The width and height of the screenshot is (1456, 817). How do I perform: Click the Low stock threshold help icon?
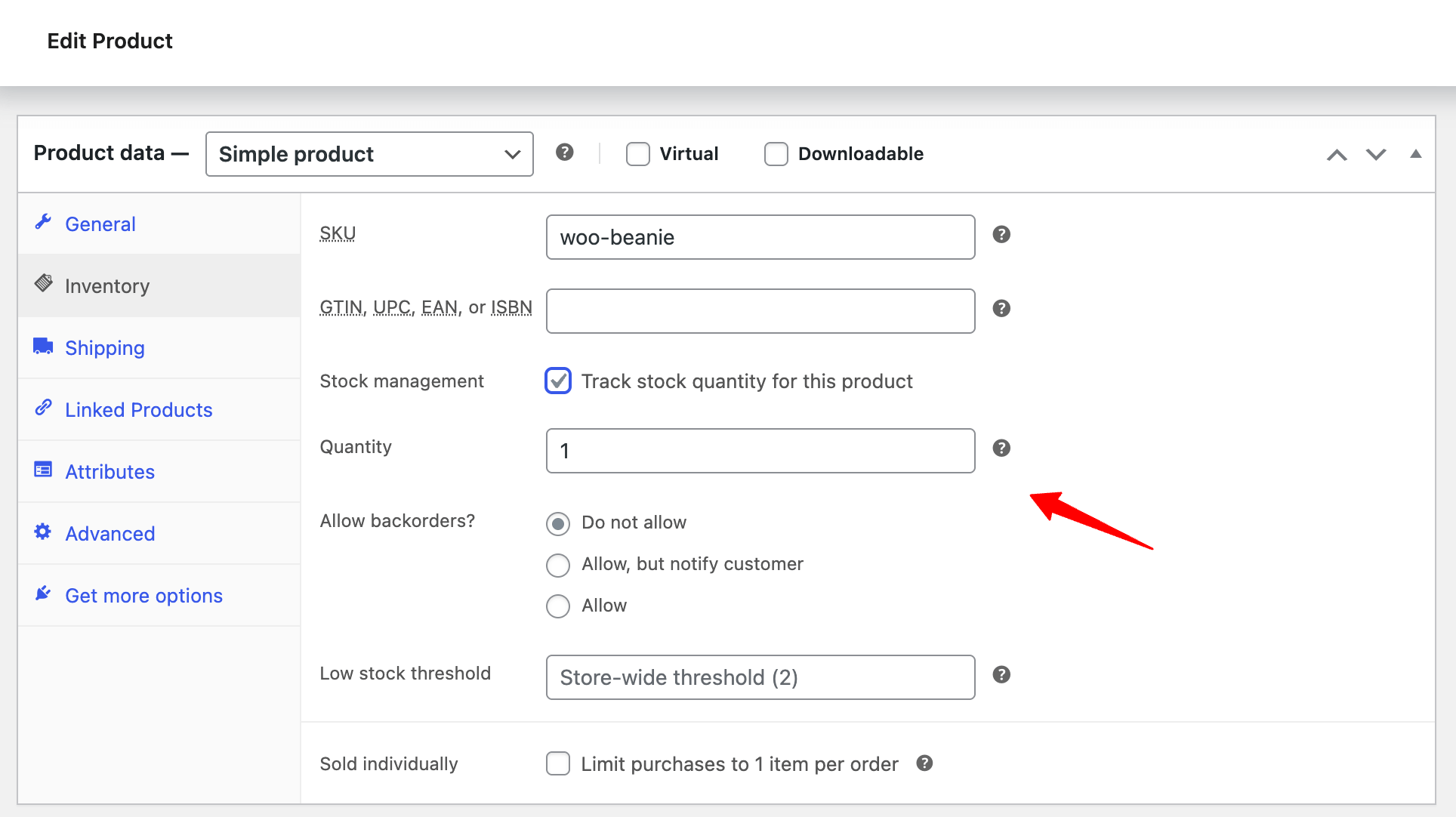tap(1001, 675)
